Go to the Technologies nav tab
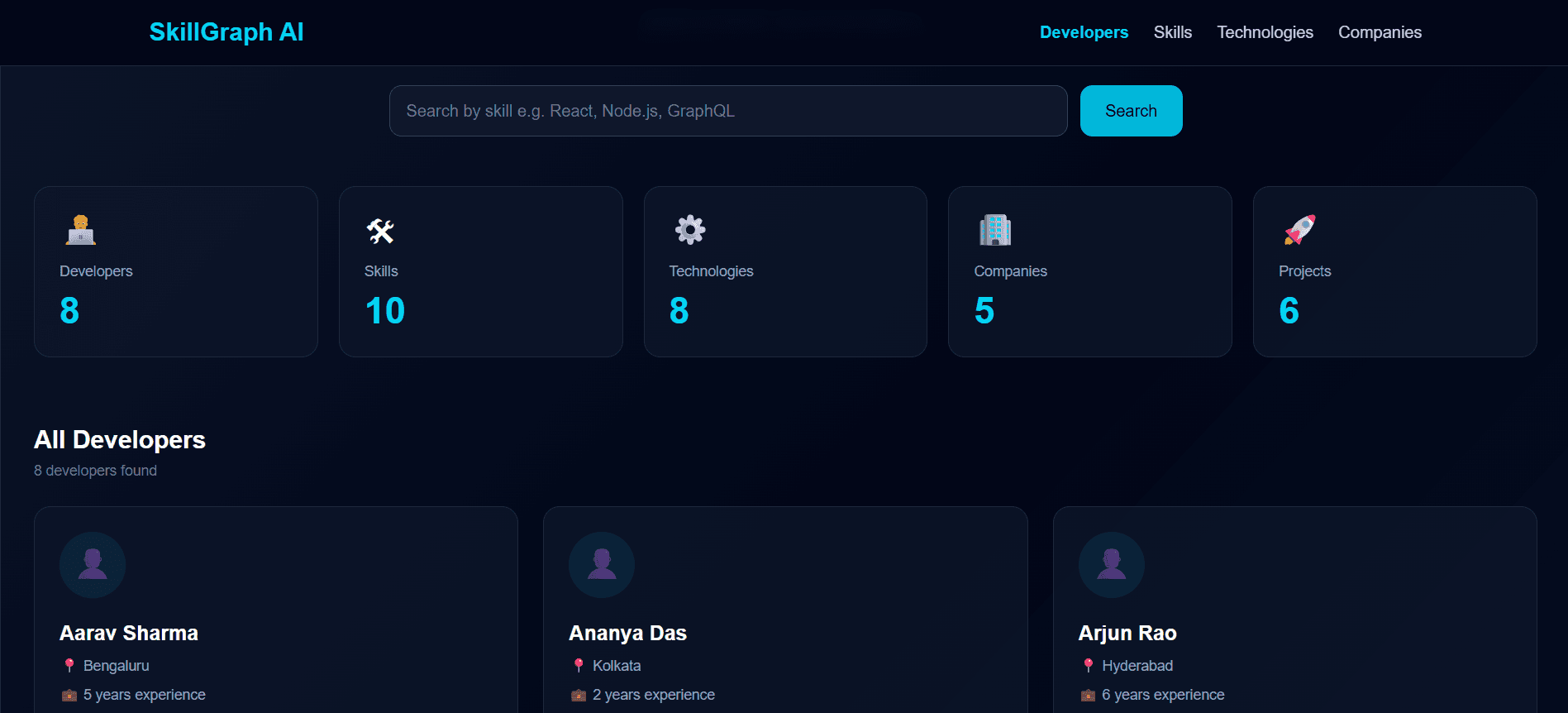This screenshot has width=1568, height=713. point(1265,32)
